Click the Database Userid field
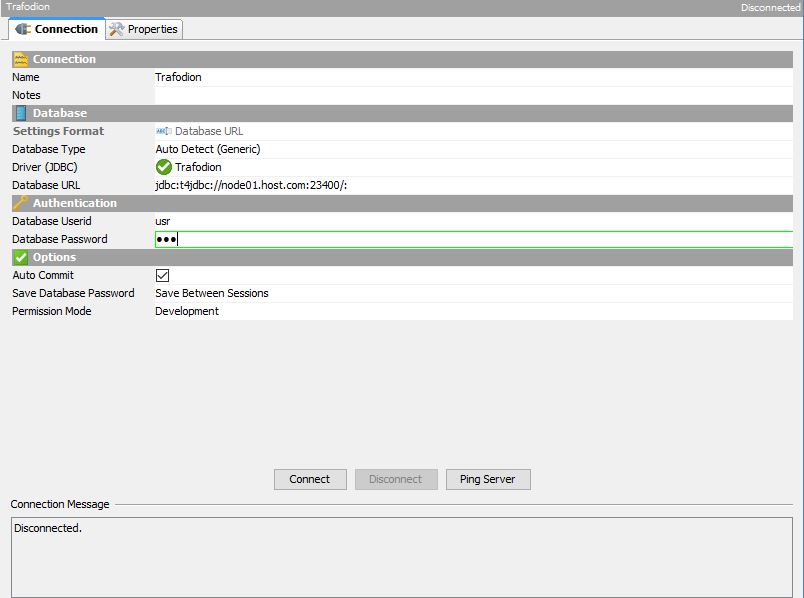 coord(470,221)
